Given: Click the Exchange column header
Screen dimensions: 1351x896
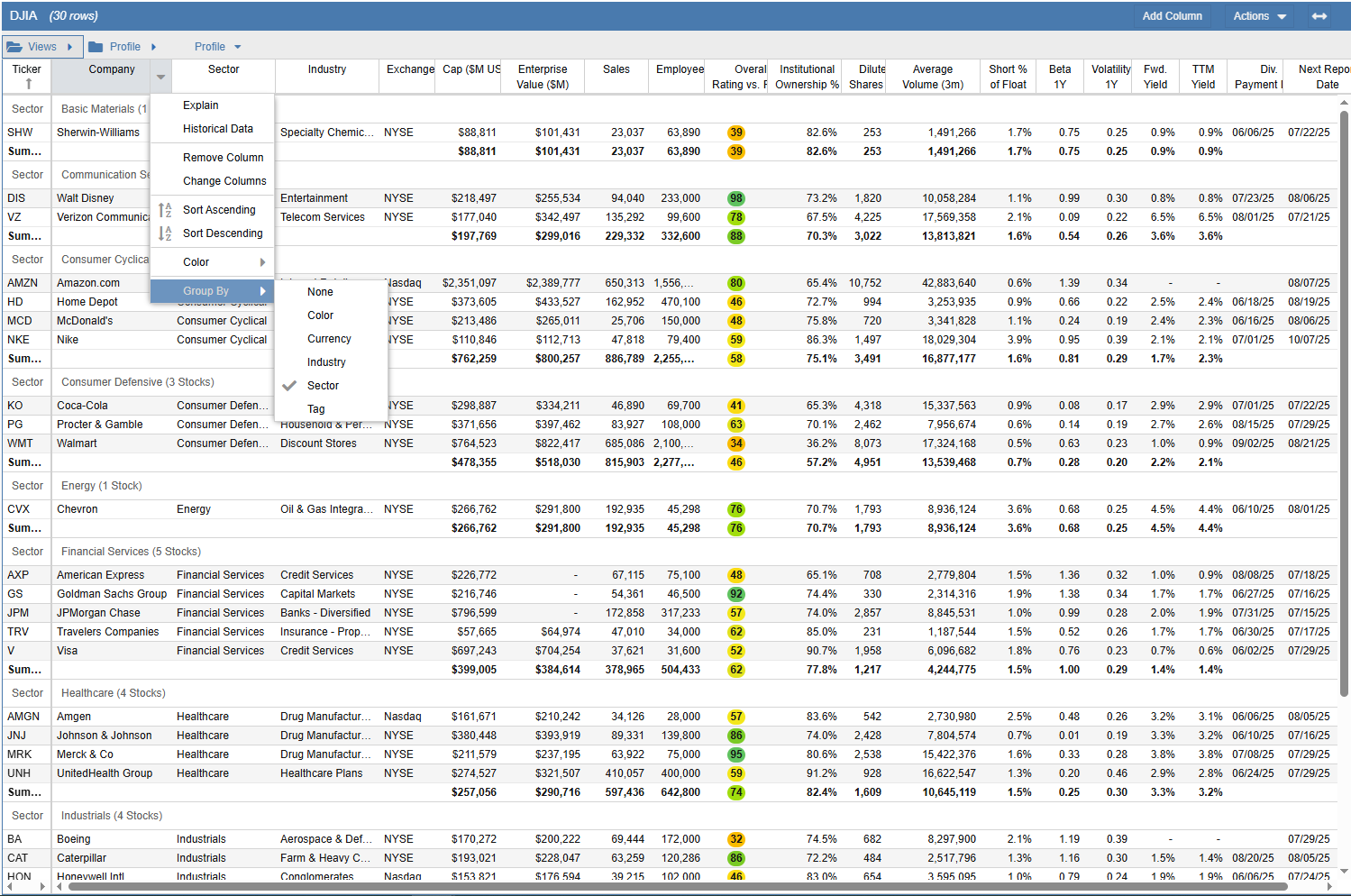Looking at the screenshot, I should pyautogui.click(x=410, y=69).
